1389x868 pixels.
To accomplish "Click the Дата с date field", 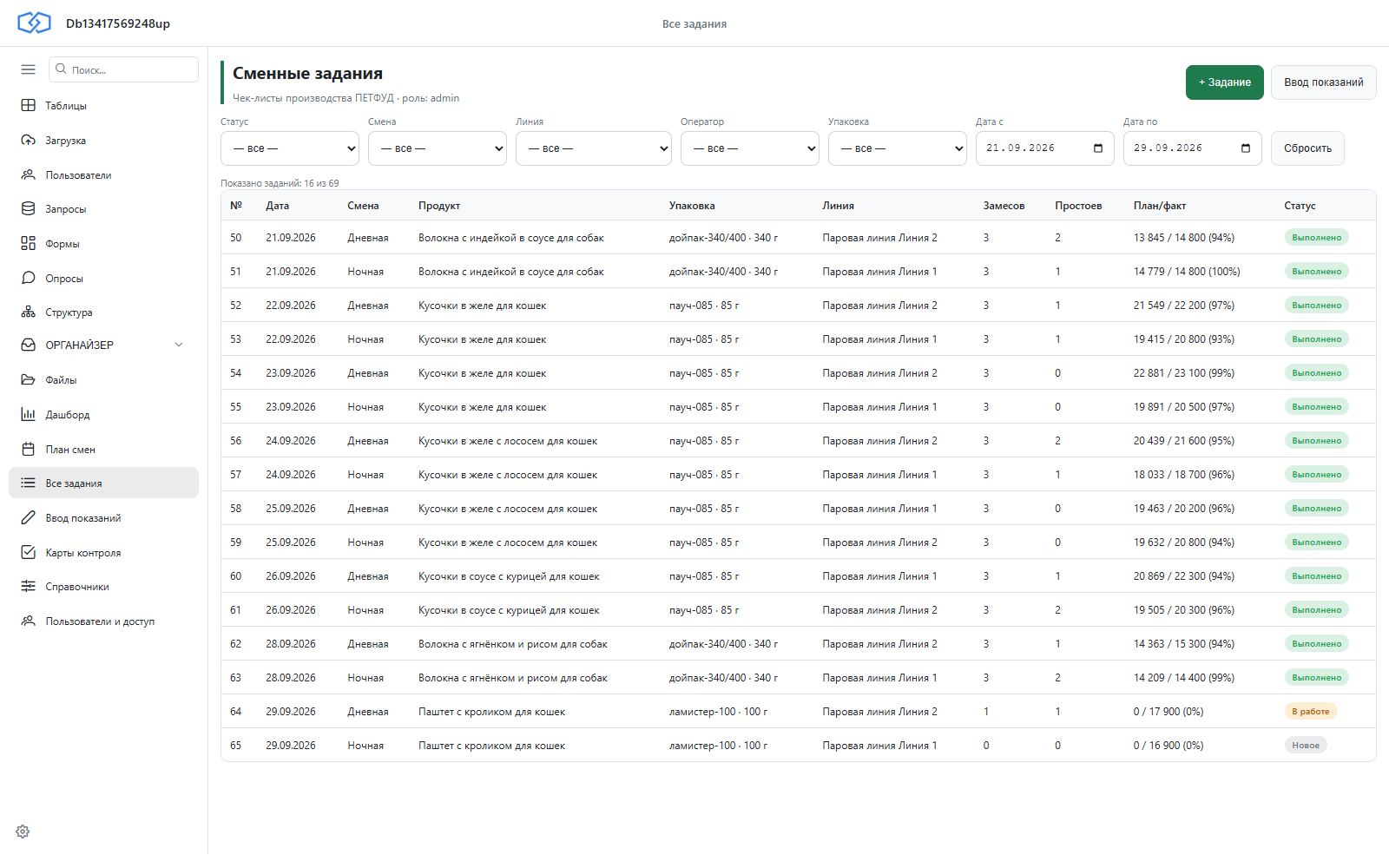I will click(x=1045, y=148).
